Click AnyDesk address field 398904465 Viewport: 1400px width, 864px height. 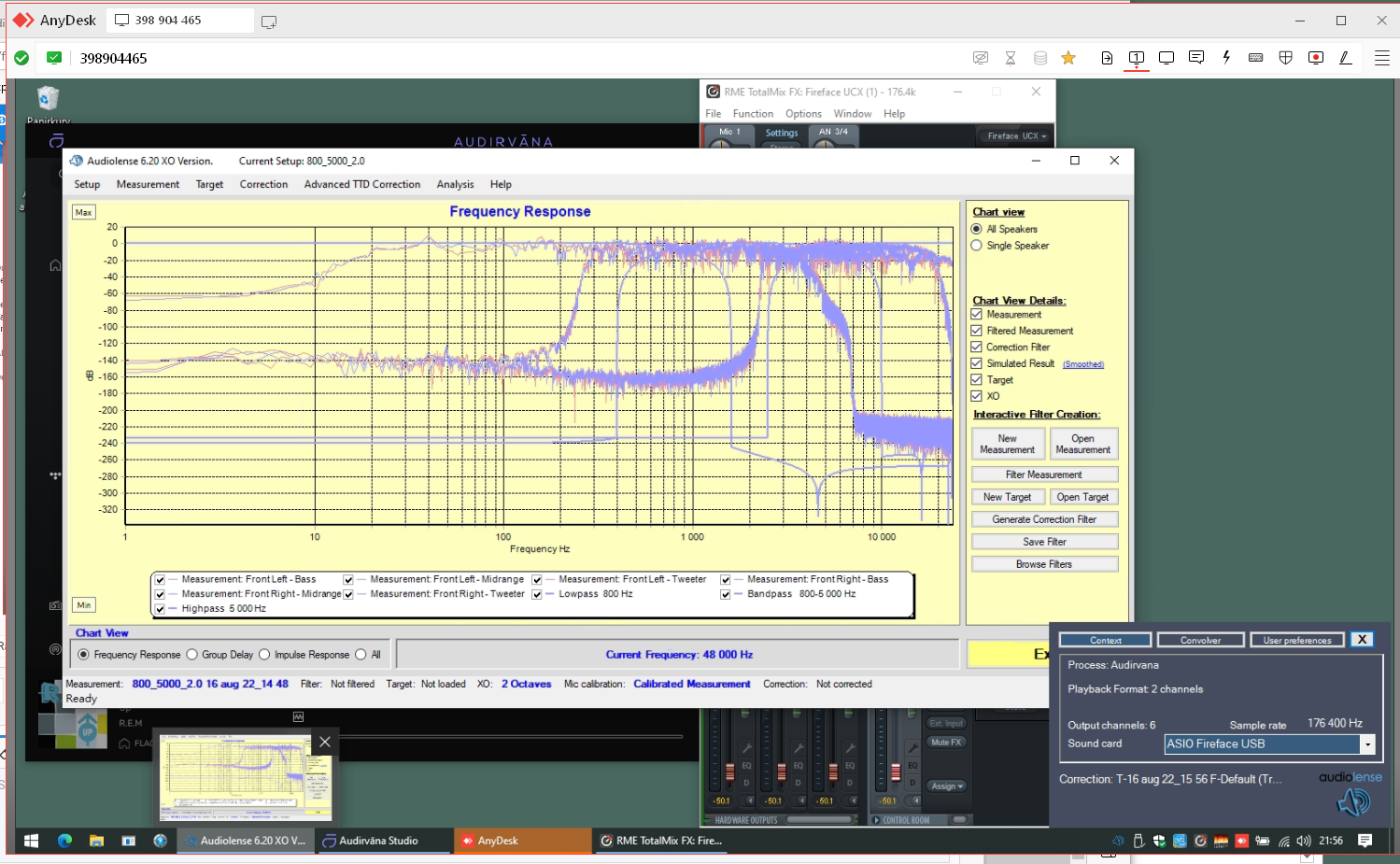point(113,58)
